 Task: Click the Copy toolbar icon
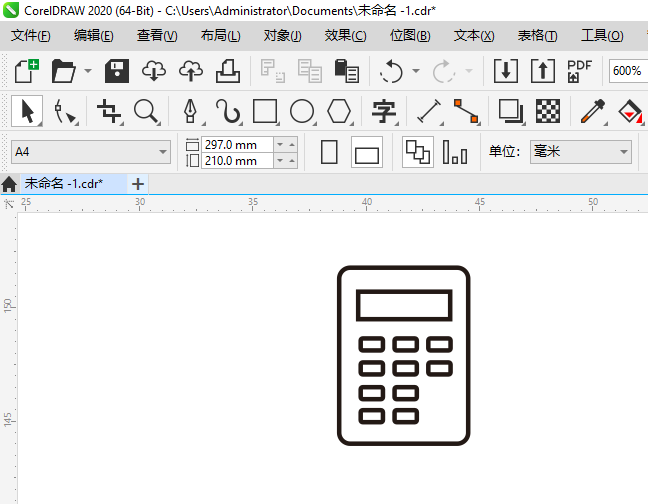(x=310, y=71)
